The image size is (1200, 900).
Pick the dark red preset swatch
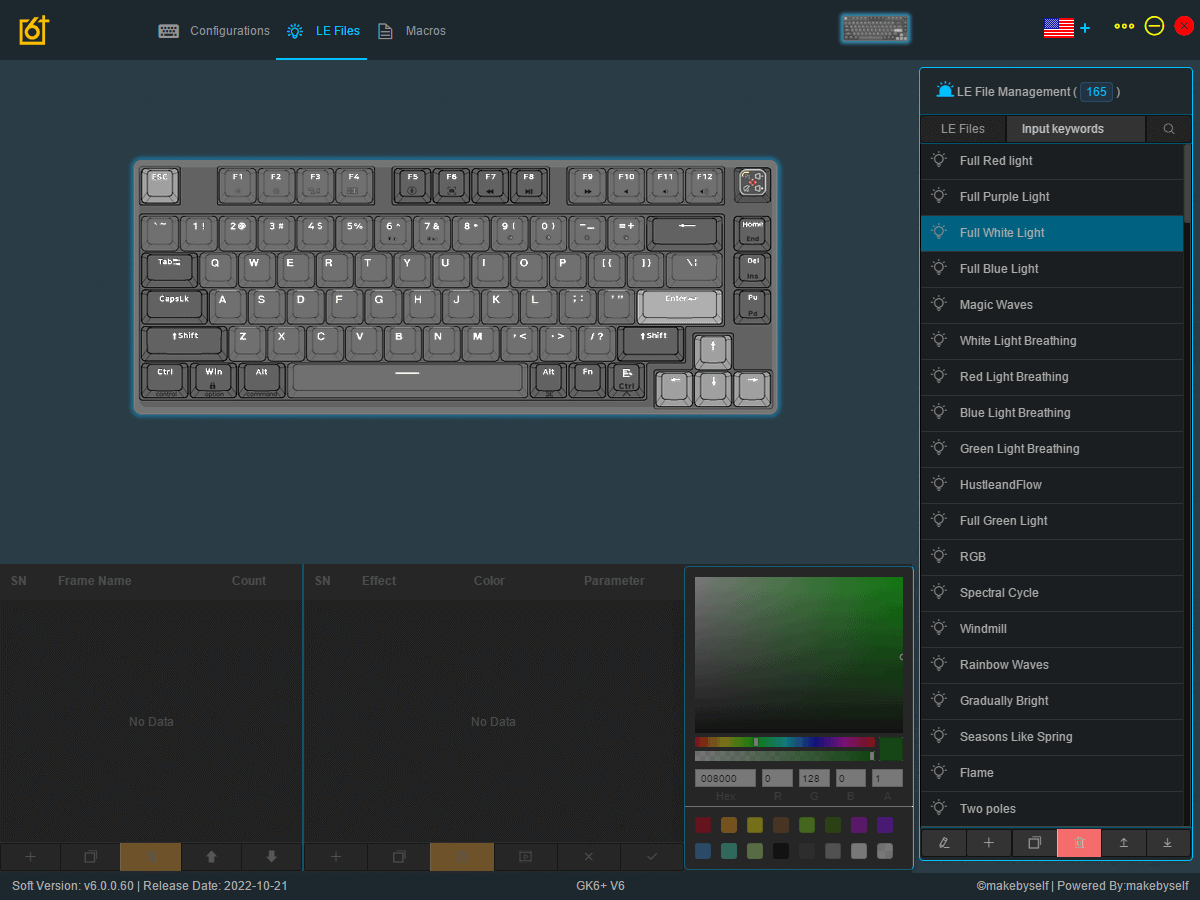coord(703,825)
